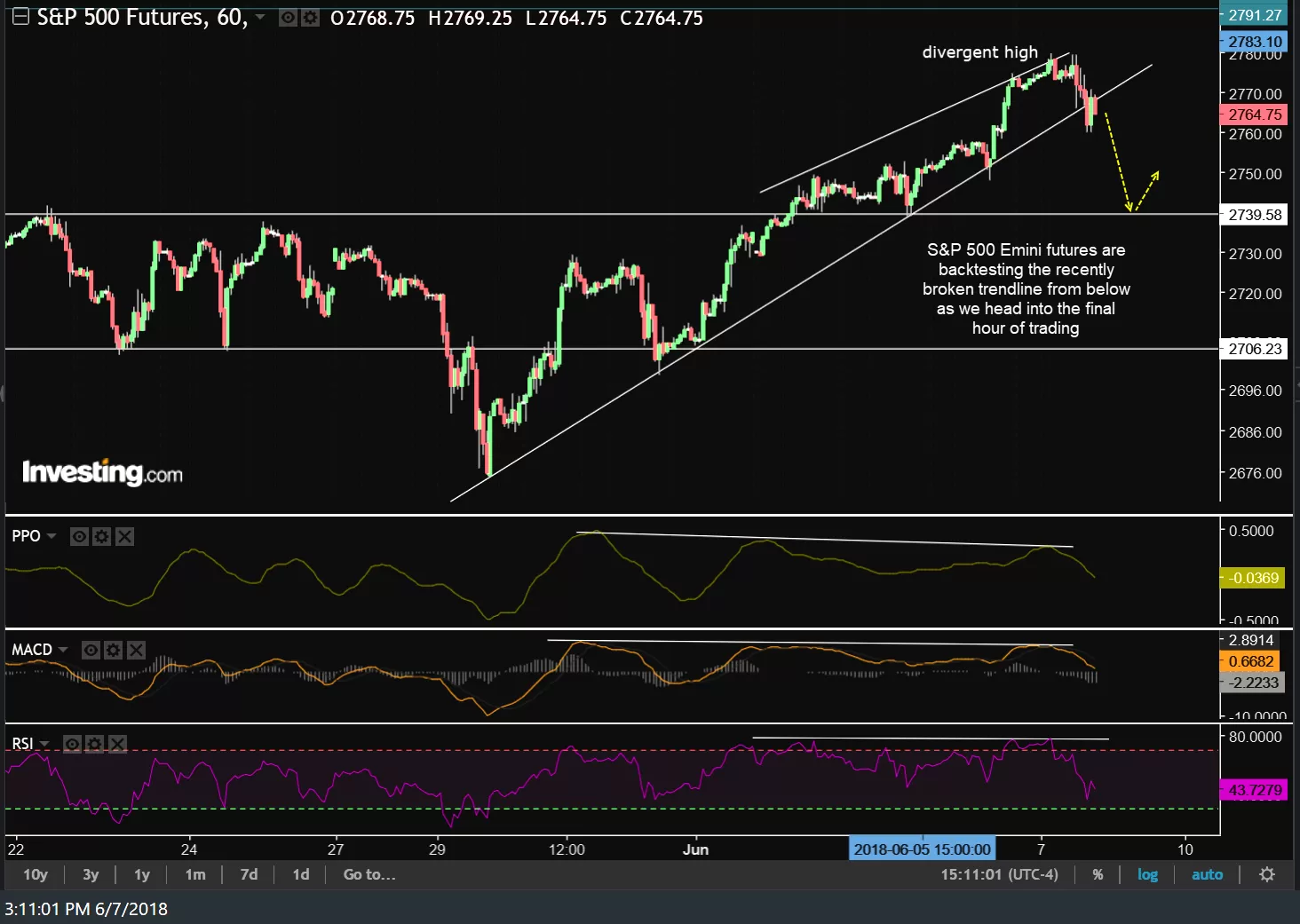Viewport: 1300px width, 924px height.
Task: Click the 2018-06-05 15:00:00 time marker
Action: tap(922, 849)
